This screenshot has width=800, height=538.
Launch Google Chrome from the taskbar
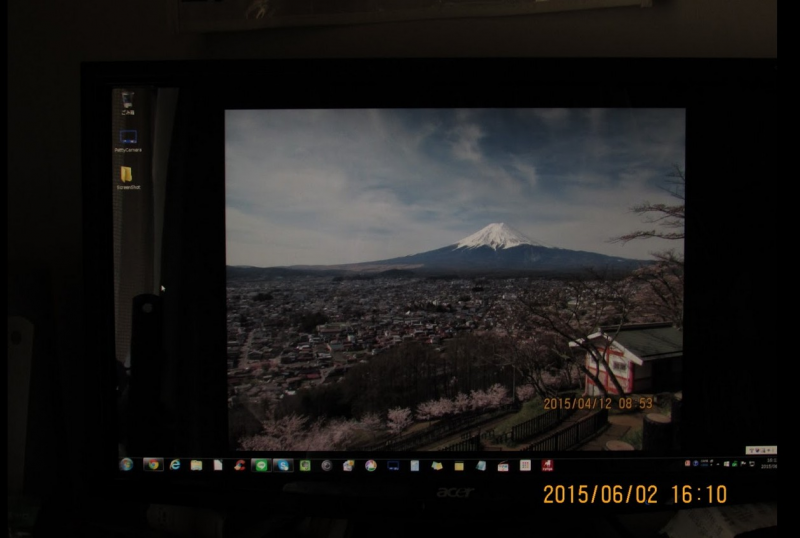pyautogui.click(x=152, y=465)
